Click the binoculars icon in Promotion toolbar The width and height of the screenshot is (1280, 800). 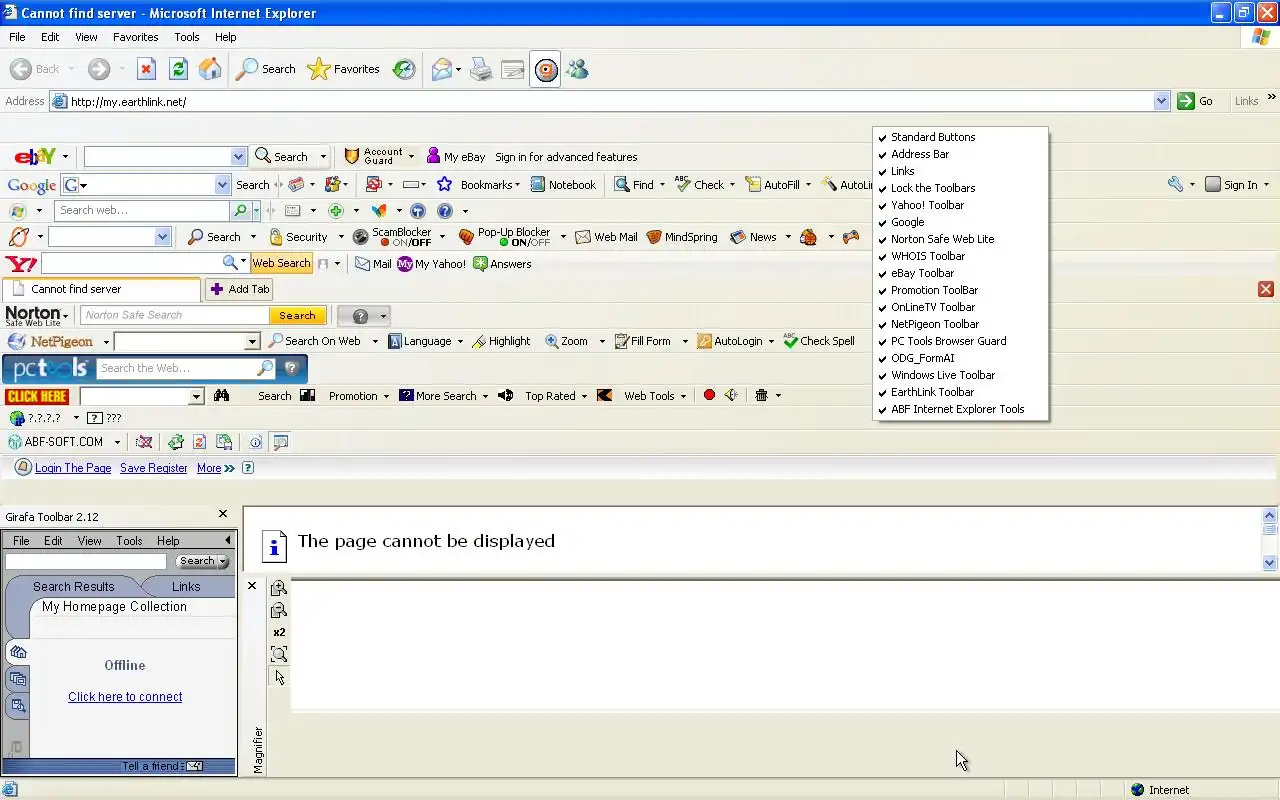pyautogui.click(x=221, y=396)
